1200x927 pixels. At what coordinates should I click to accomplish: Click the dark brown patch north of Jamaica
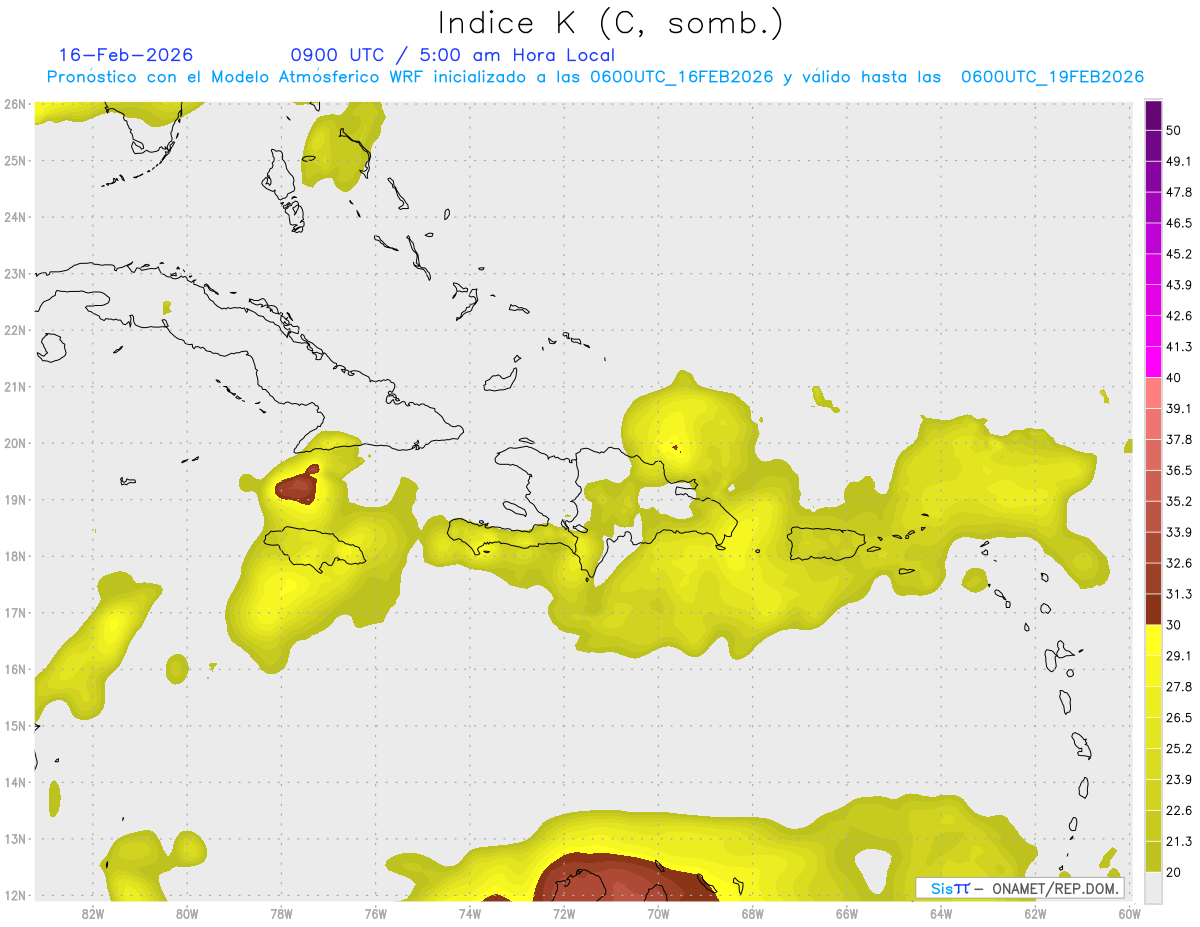tap(297, 486)
